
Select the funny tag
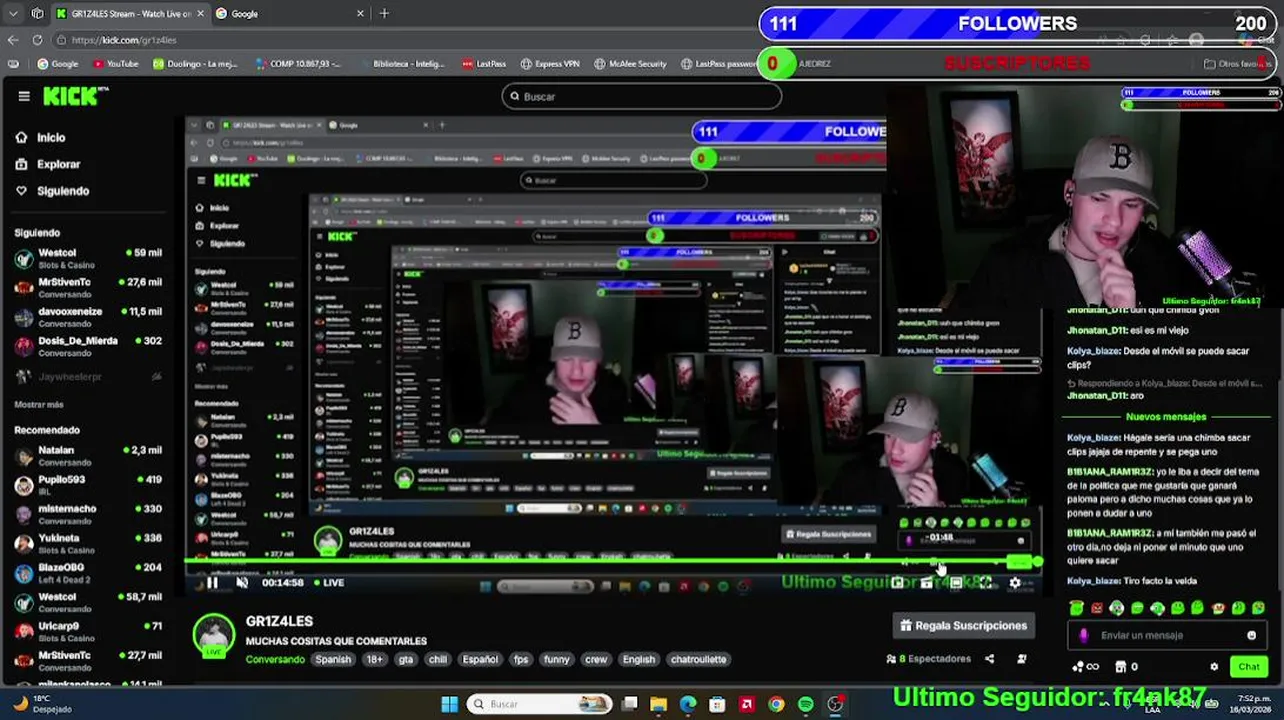(x=557, y=659)
